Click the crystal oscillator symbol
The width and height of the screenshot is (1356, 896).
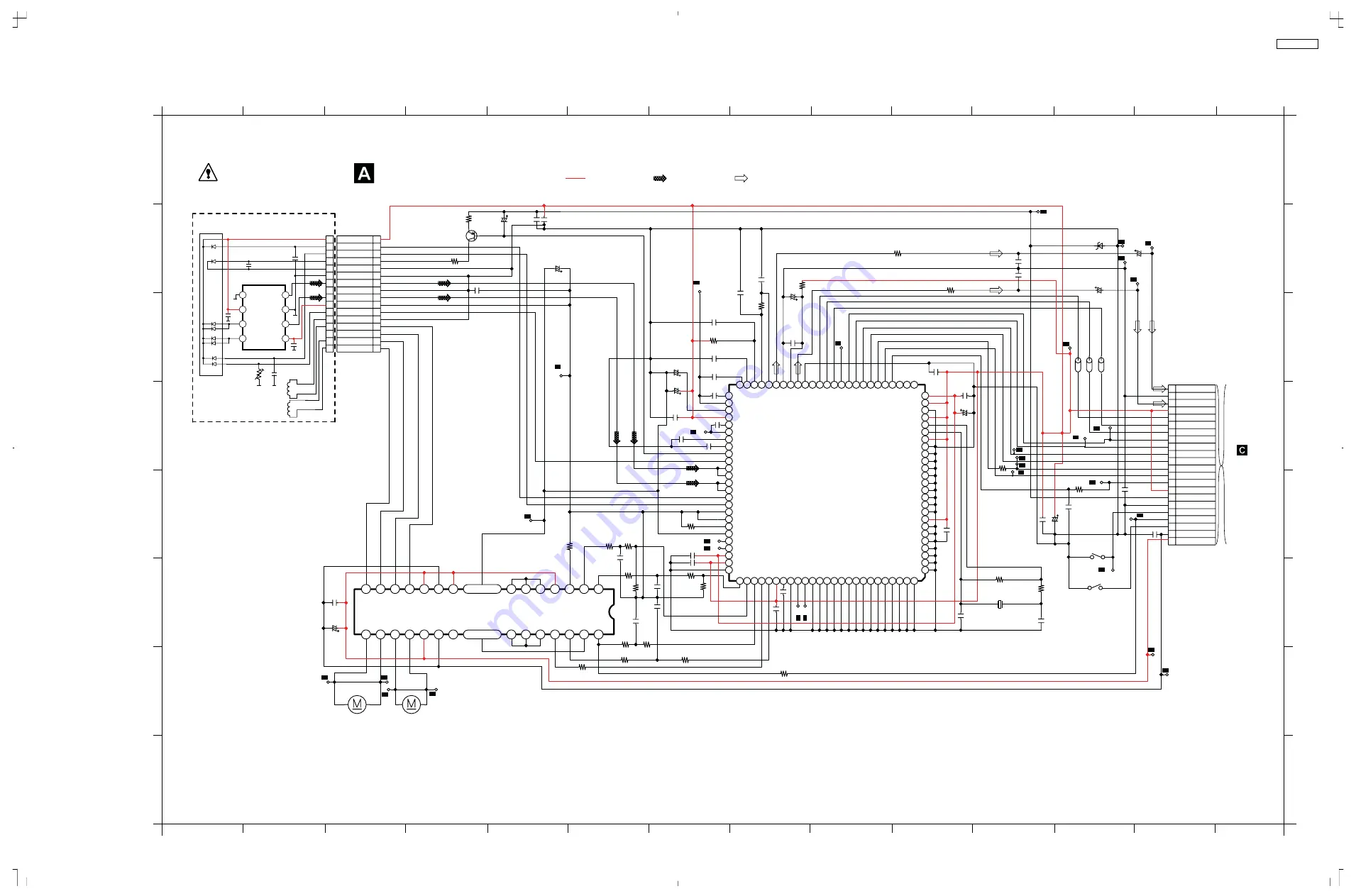[x=1000, y=604]
